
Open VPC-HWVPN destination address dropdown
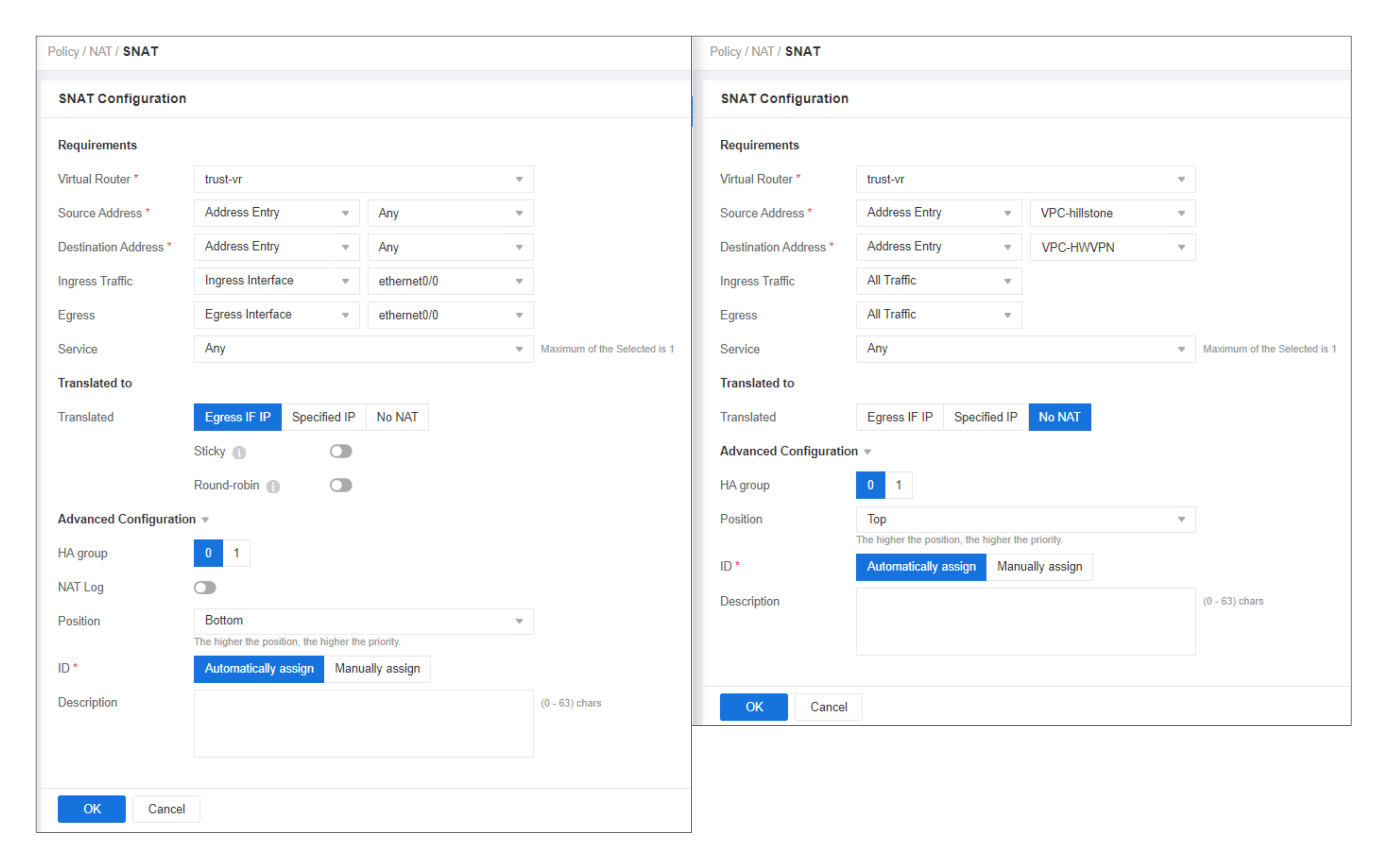pos(1113,247)
